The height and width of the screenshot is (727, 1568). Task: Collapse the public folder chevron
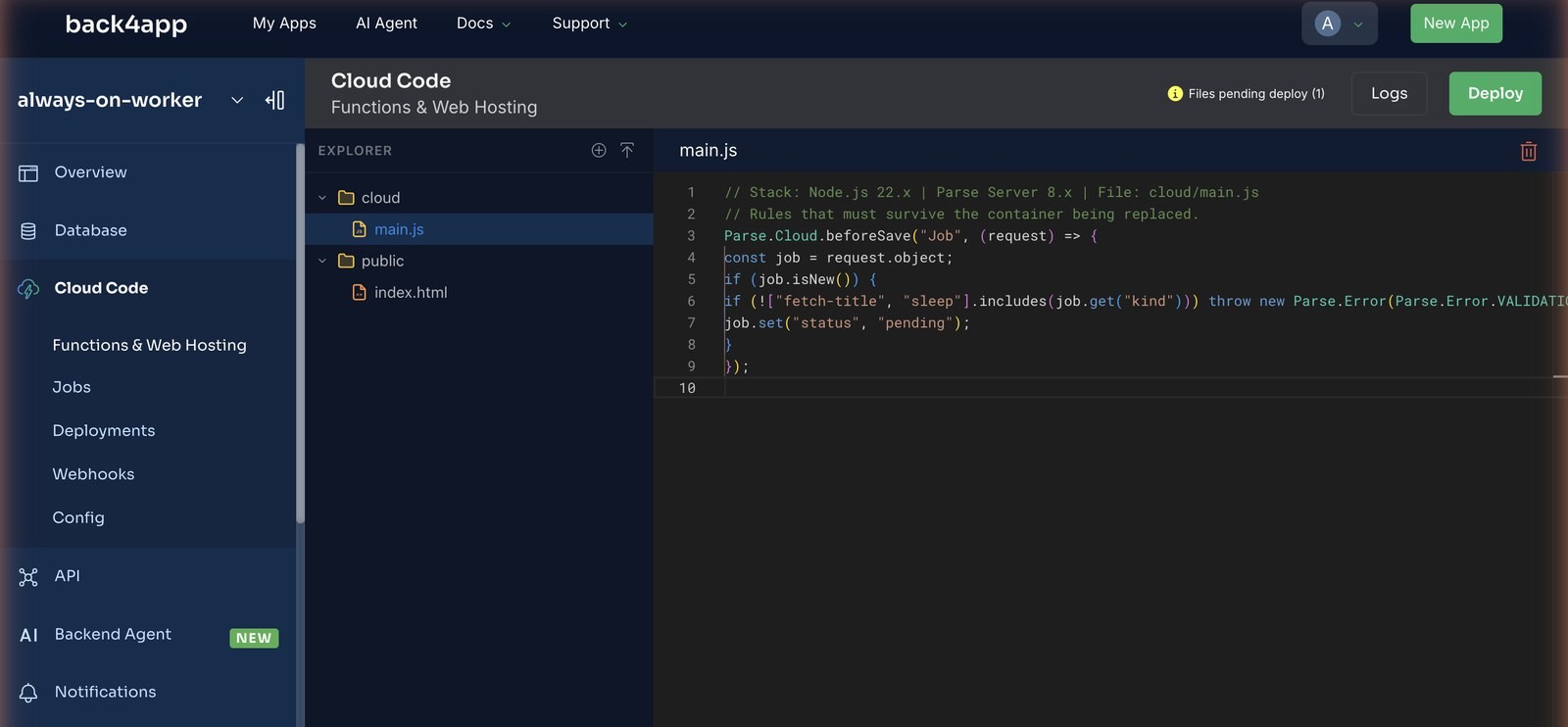[x=322, y=261]
